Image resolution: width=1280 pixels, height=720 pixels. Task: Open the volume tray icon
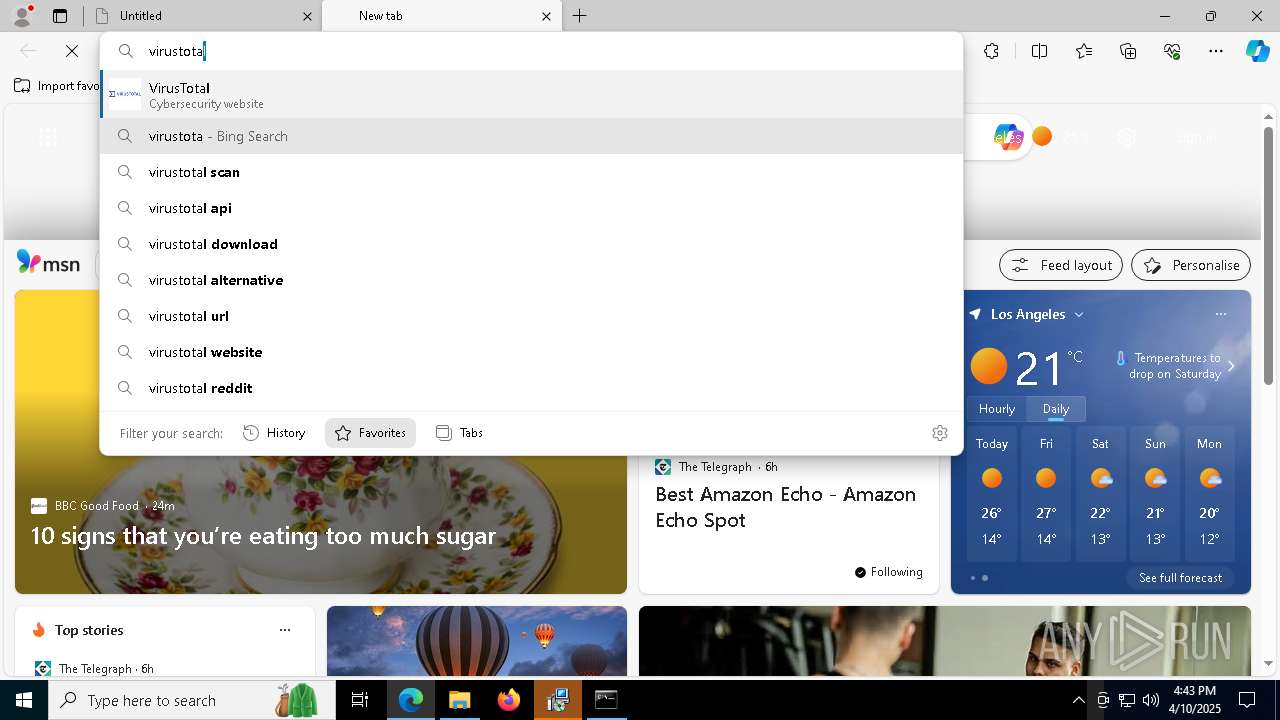click(x=1151, y=700)
